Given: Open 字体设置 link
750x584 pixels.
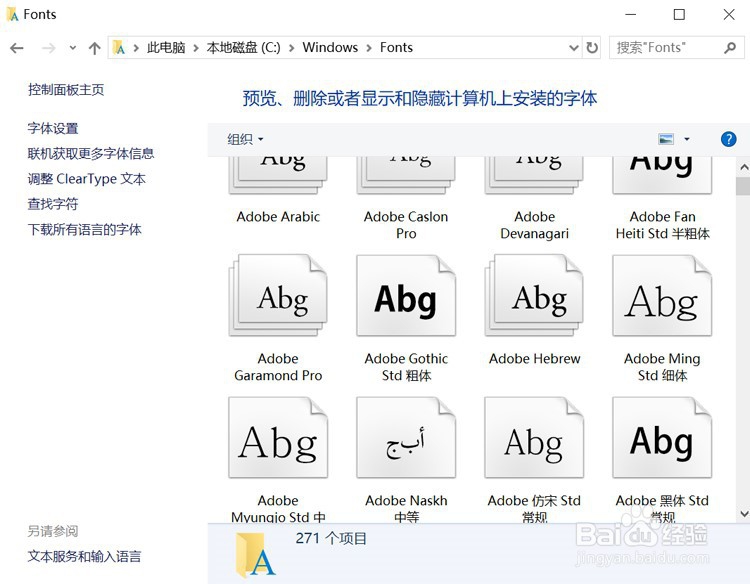Looking at the screenshot, I should pos(53,128).
